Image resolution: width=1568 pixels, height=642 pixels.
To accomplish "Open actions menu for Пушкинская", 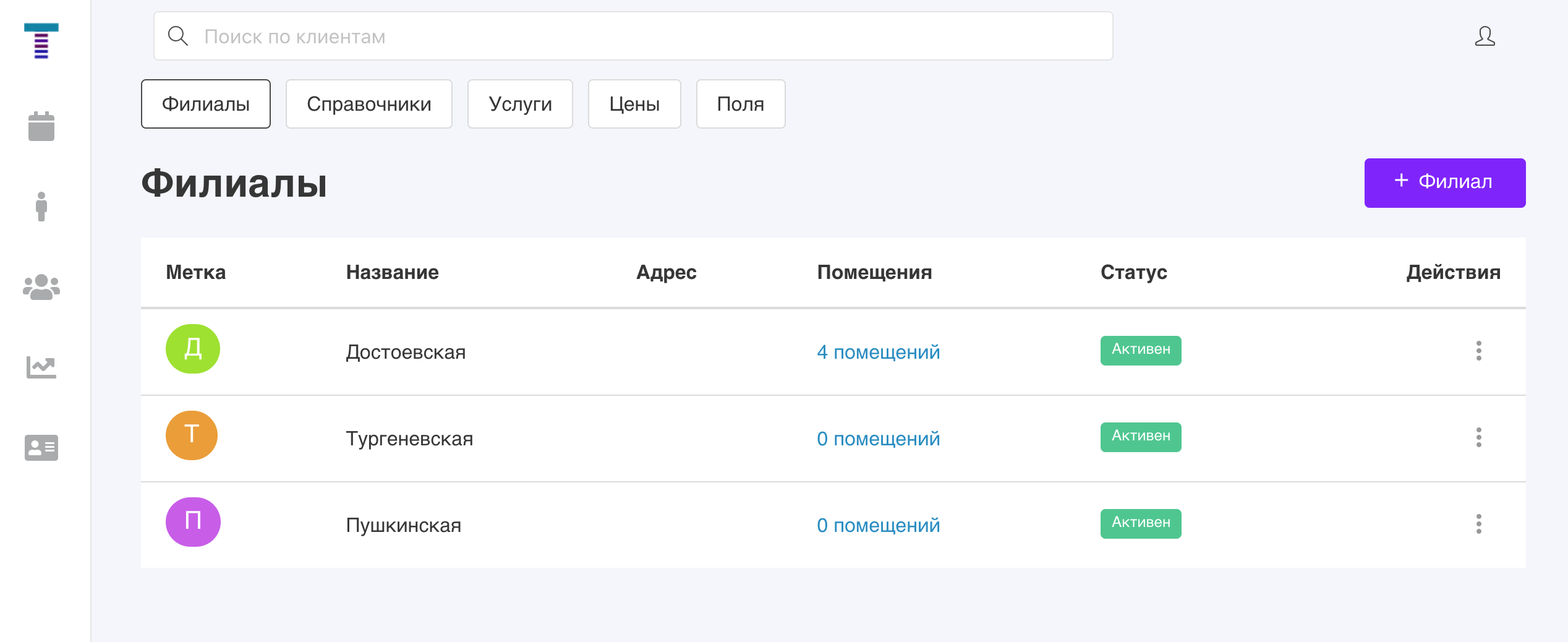I will pyautogui.click(x=1478, y=524).
